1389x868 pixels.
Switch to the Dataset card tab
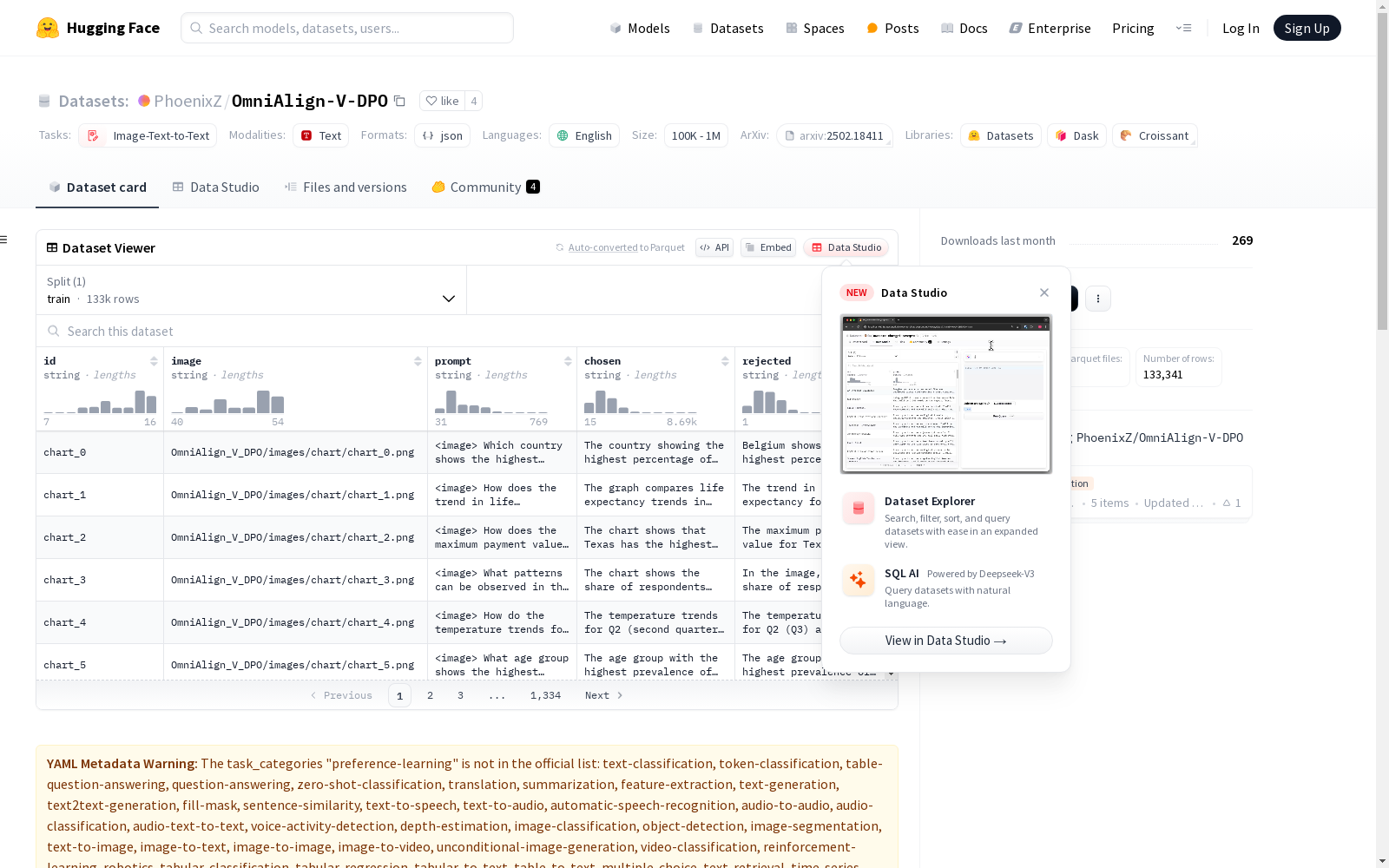coord(97,187)
